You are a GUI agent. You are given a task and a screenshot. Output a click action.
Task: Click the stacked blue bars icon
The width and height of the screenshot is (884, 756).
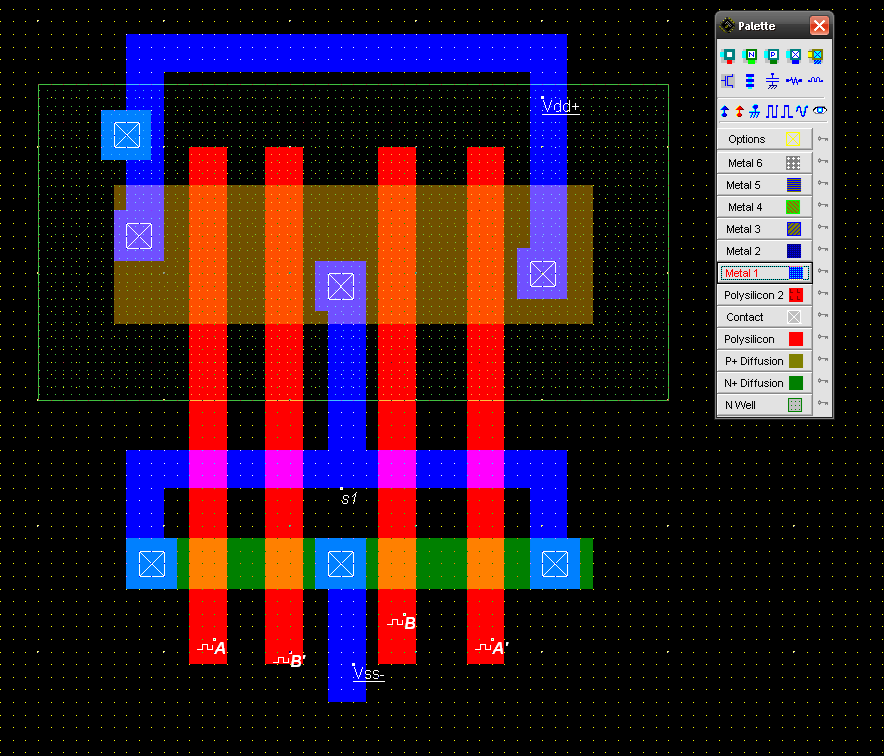pos(750,81)
